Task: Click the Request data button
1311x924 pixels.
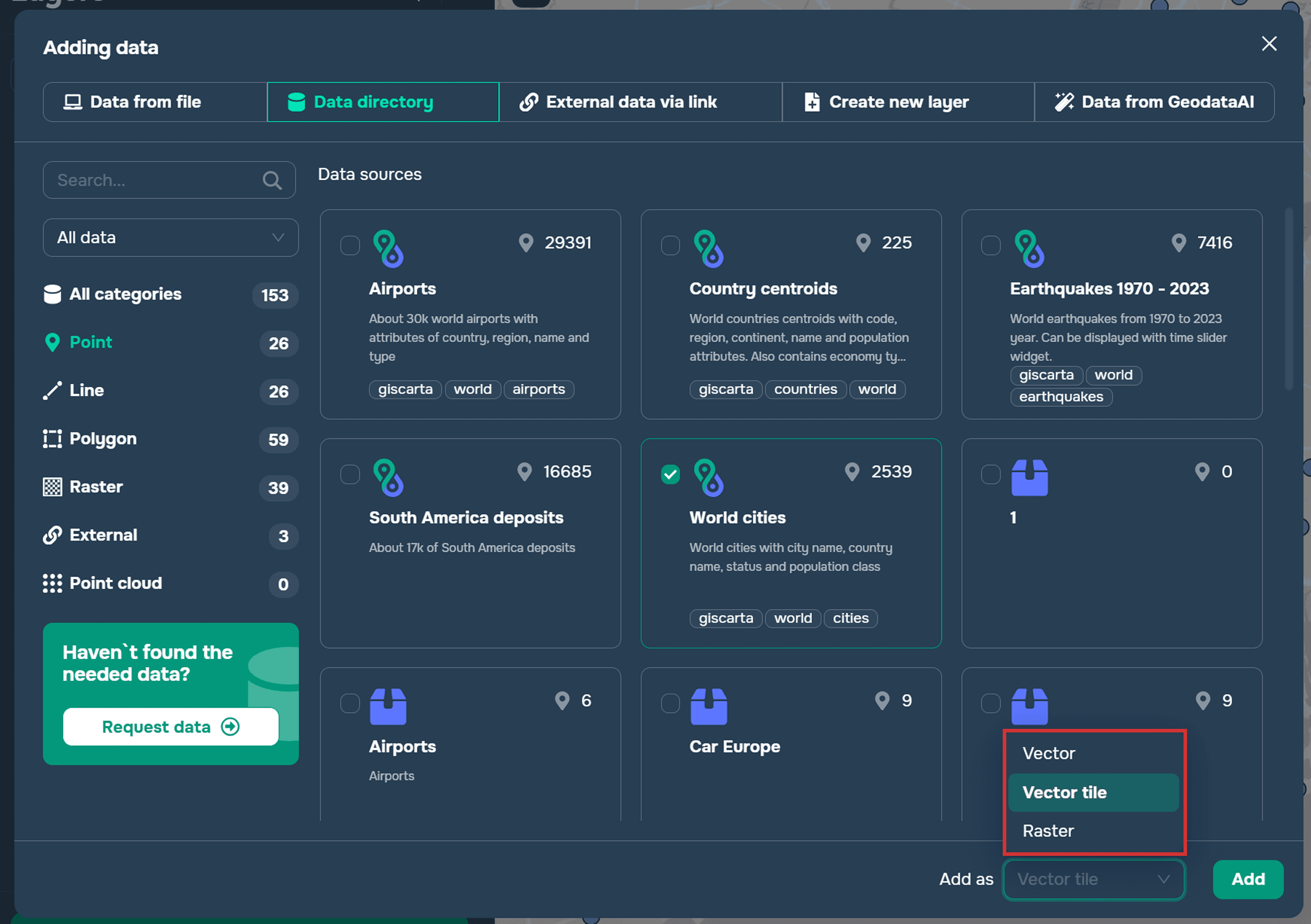Action: point(171,727)
